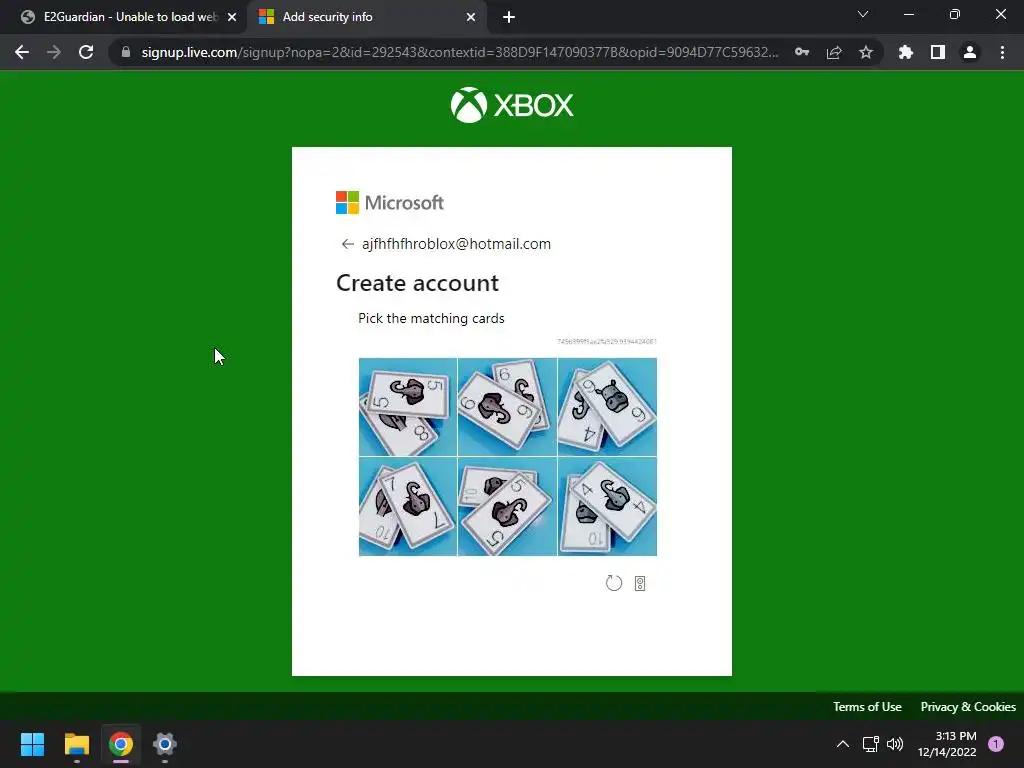The height and width of the screenshot is (768, 1024).
Task: Open the clock showing 3:13 PM
Action: (947, 744)
